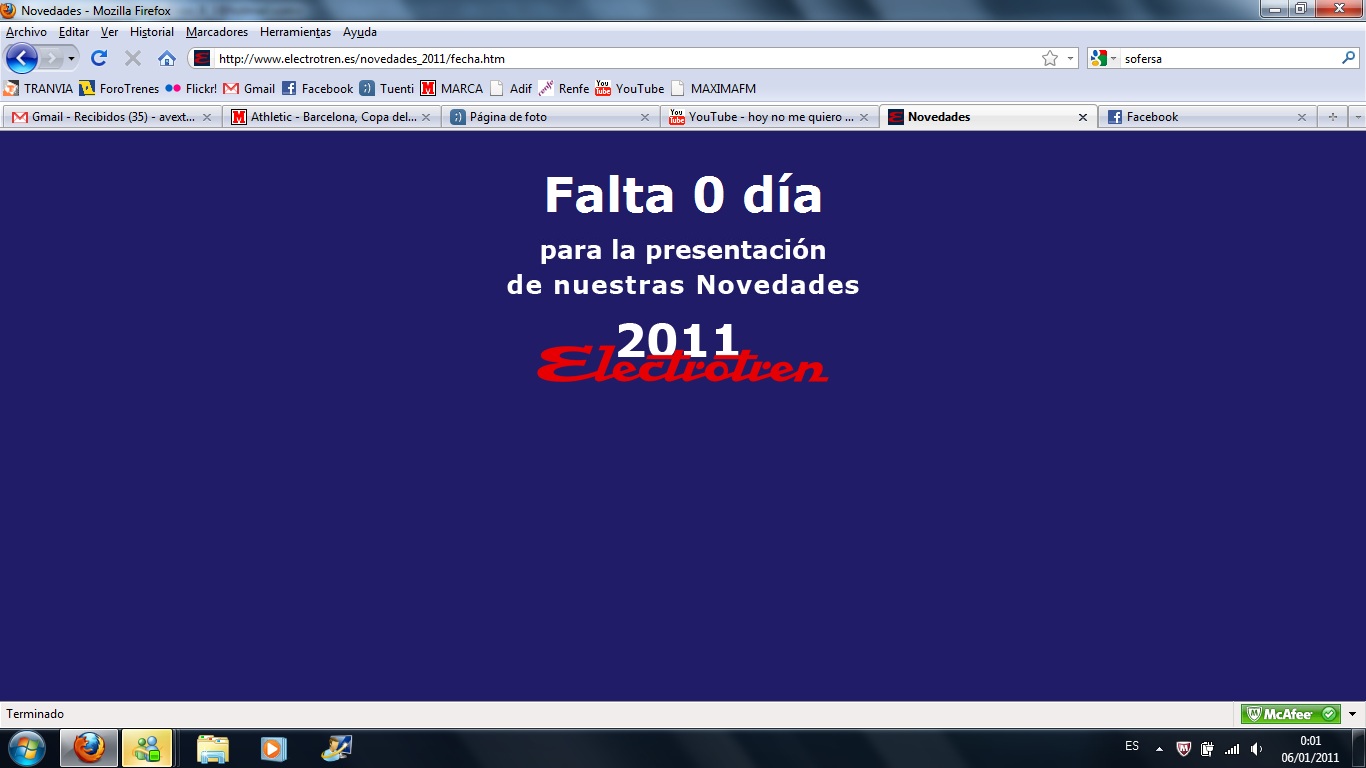
Task: Click the power plug tray icon
Action: pyautogui.click(x=1207, y=748)
